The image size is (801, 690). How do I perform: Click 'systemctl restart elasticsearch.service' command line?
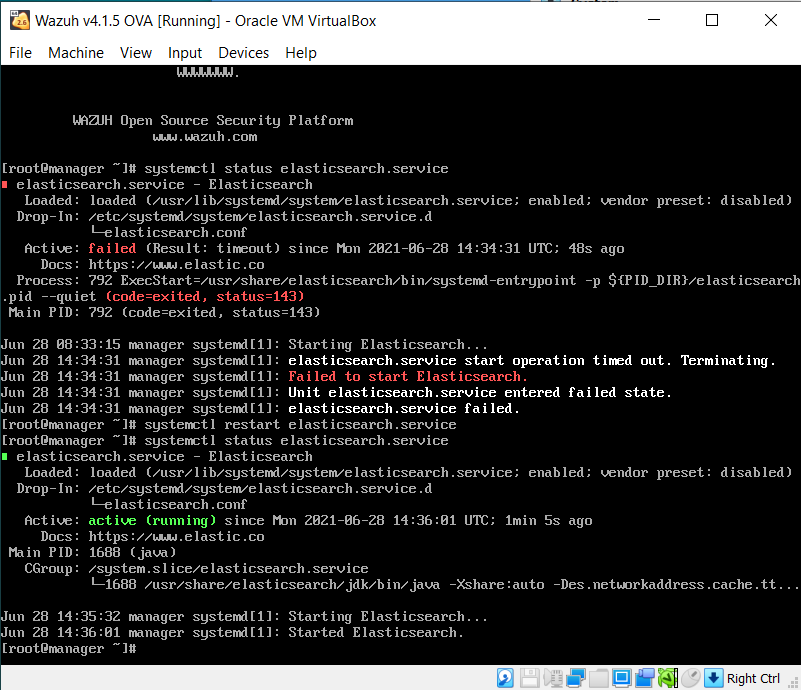pos(300,424)
